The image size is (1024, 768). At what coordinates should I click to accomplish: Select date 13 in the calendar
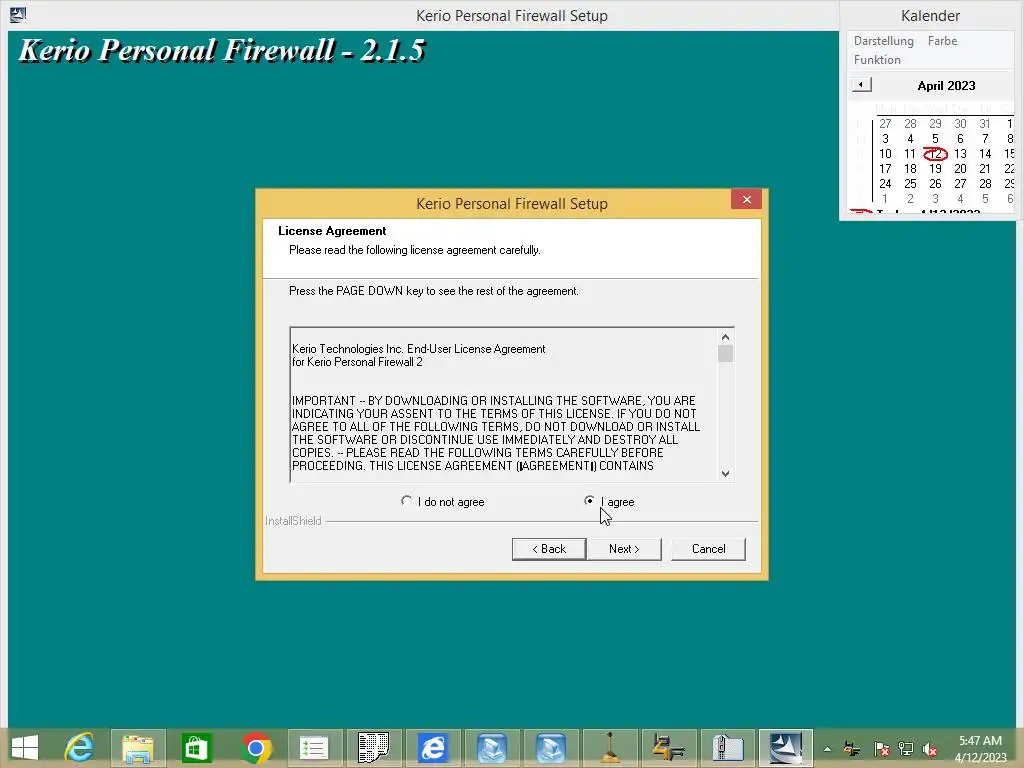(960, 154)
